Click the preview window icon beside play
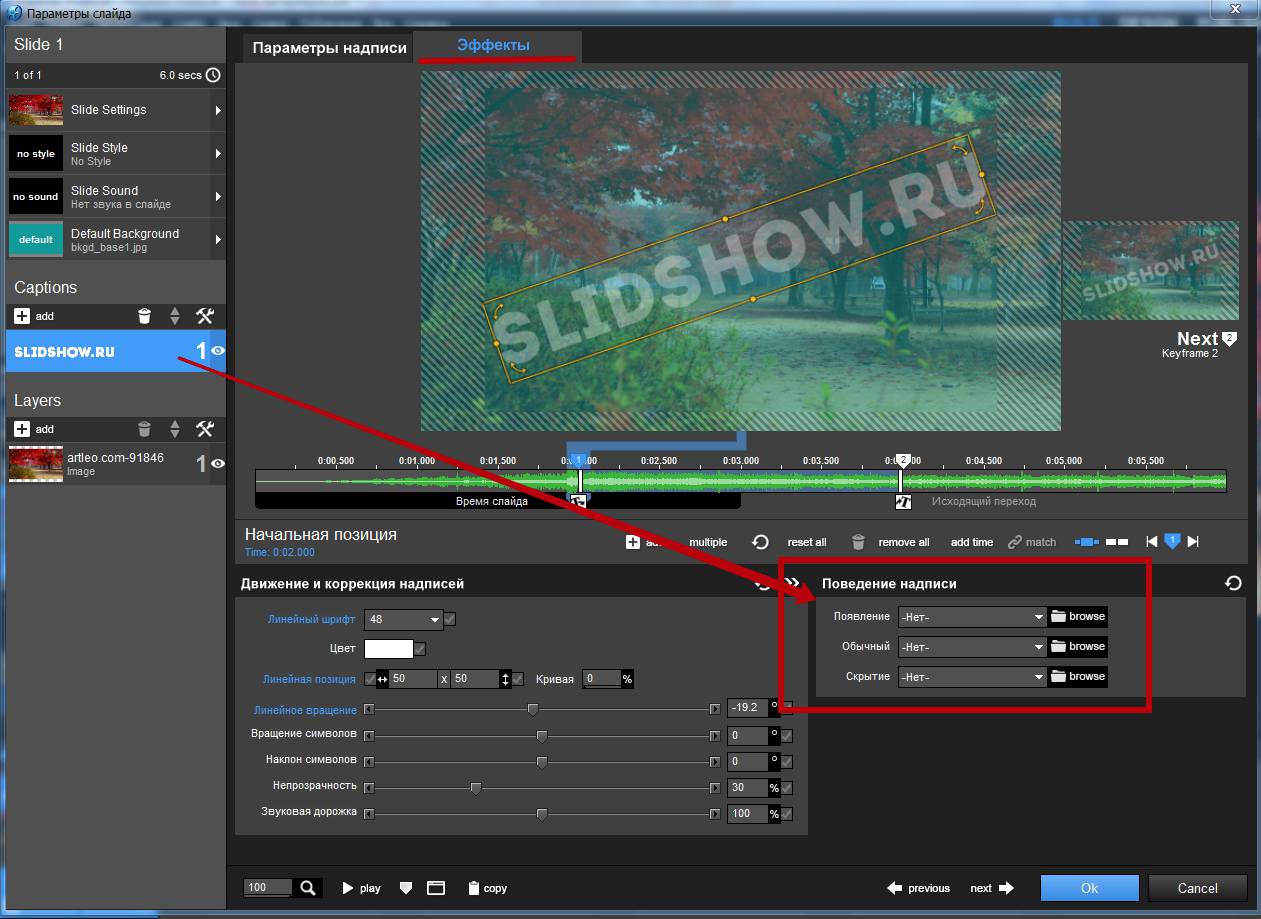 [x=435, y=888]
